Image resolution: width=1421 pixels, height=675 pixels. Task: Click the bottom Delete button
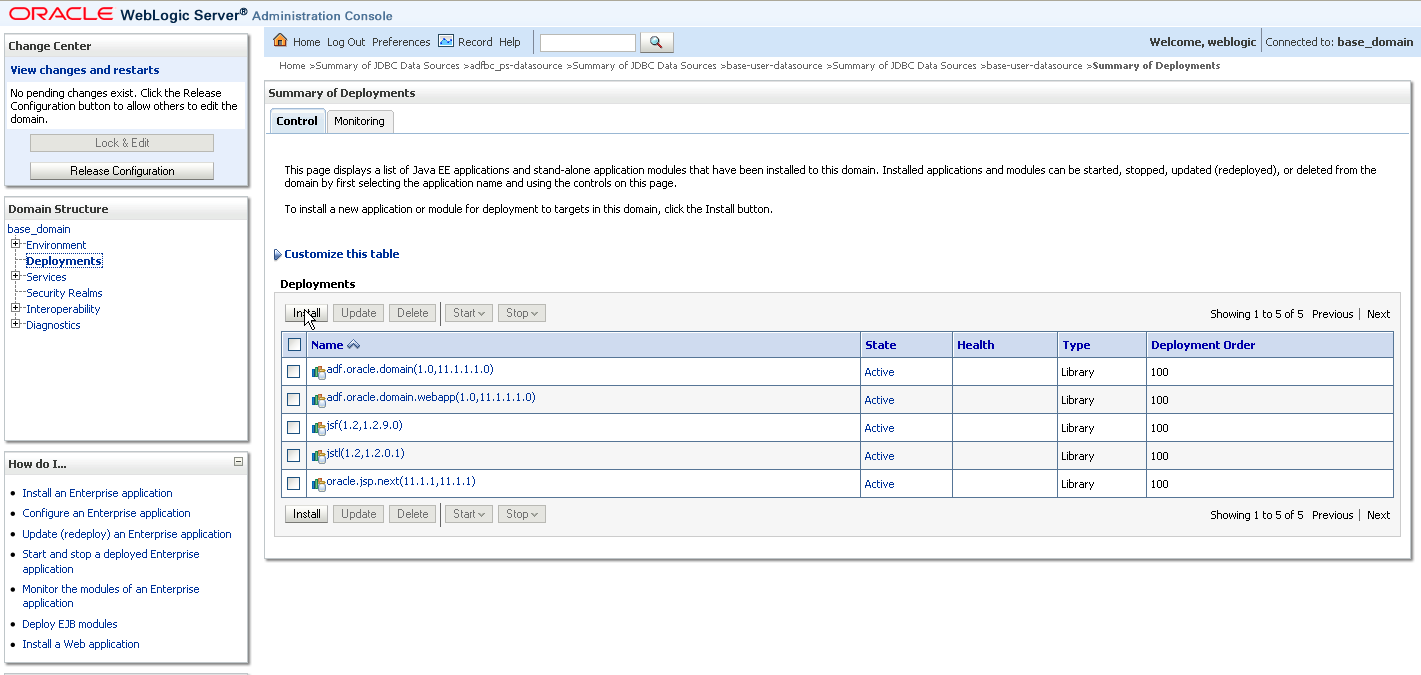(413, 514)
